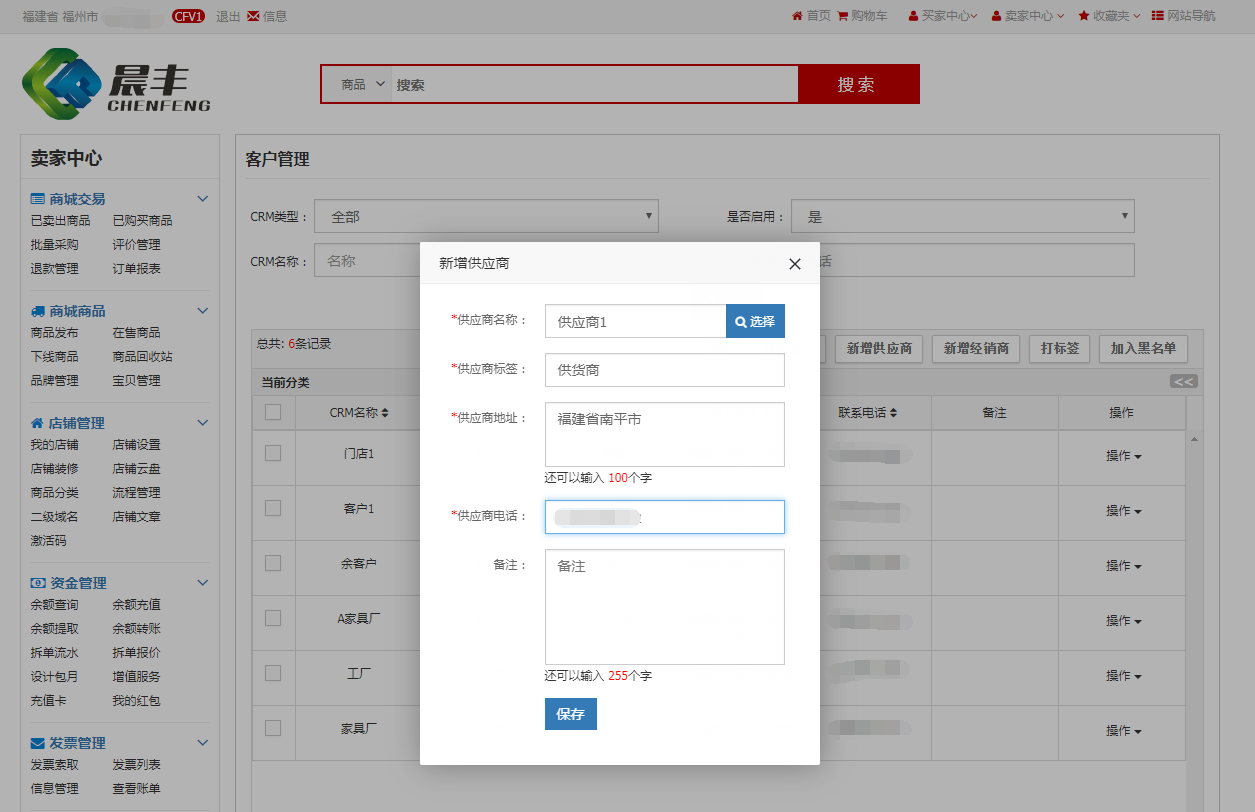Open the CRM类型 dropdown showing 全部

(x=486, y=216)
